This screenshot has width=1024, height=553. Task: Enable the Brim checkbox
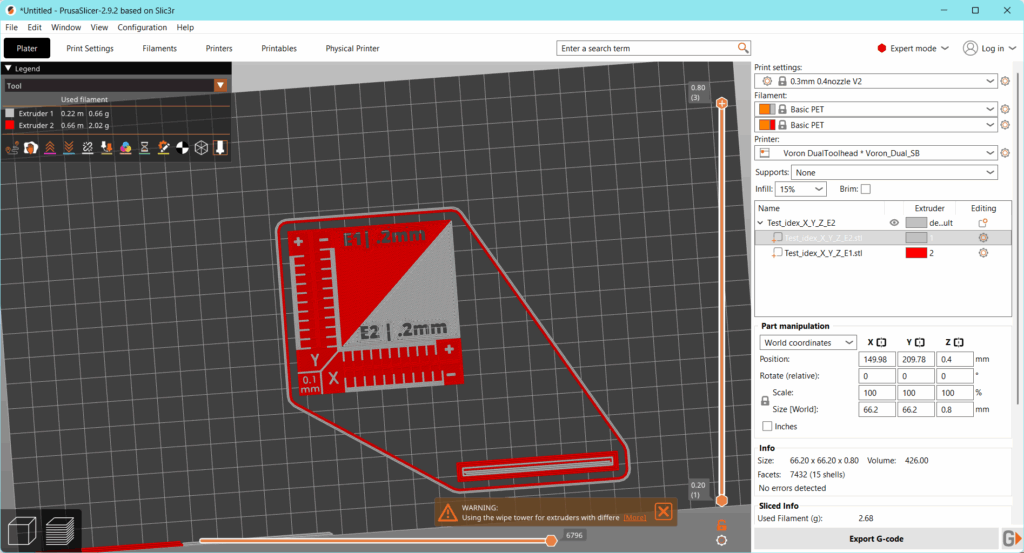866,189
